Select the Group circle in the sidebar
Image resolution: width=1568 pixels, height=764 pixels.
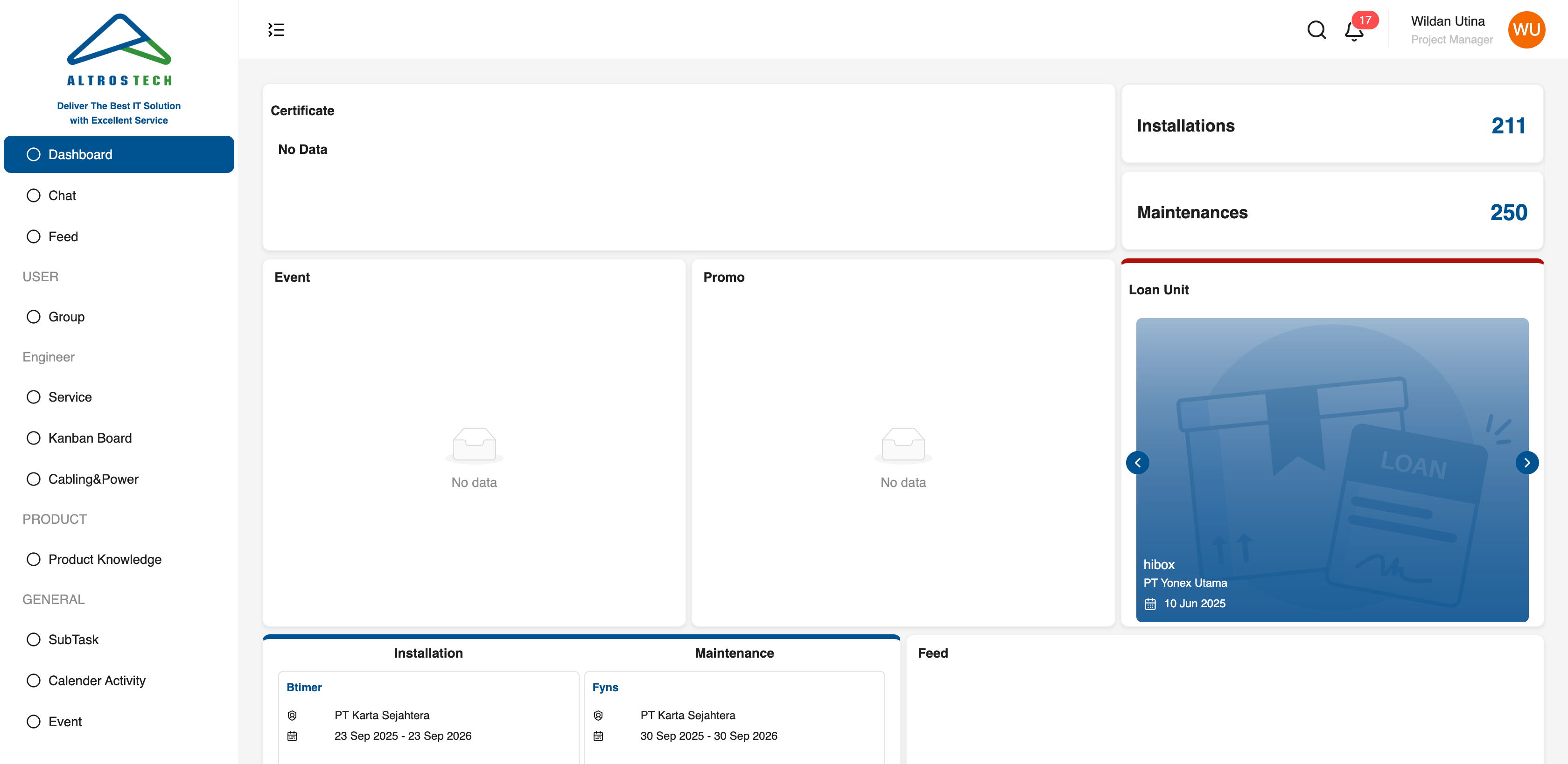[x=34, y=317]
